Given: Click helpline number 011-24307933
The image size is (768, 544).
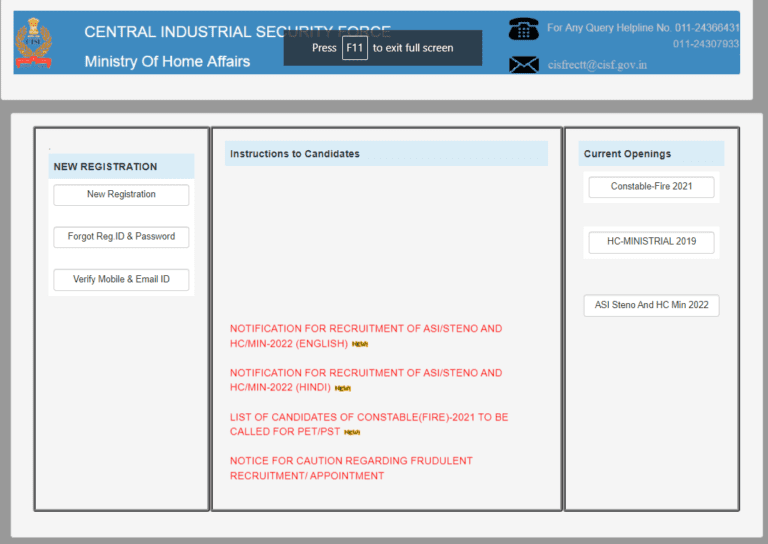Looking at the screenshot, I should pyautogui.click(x=705, y=44).
